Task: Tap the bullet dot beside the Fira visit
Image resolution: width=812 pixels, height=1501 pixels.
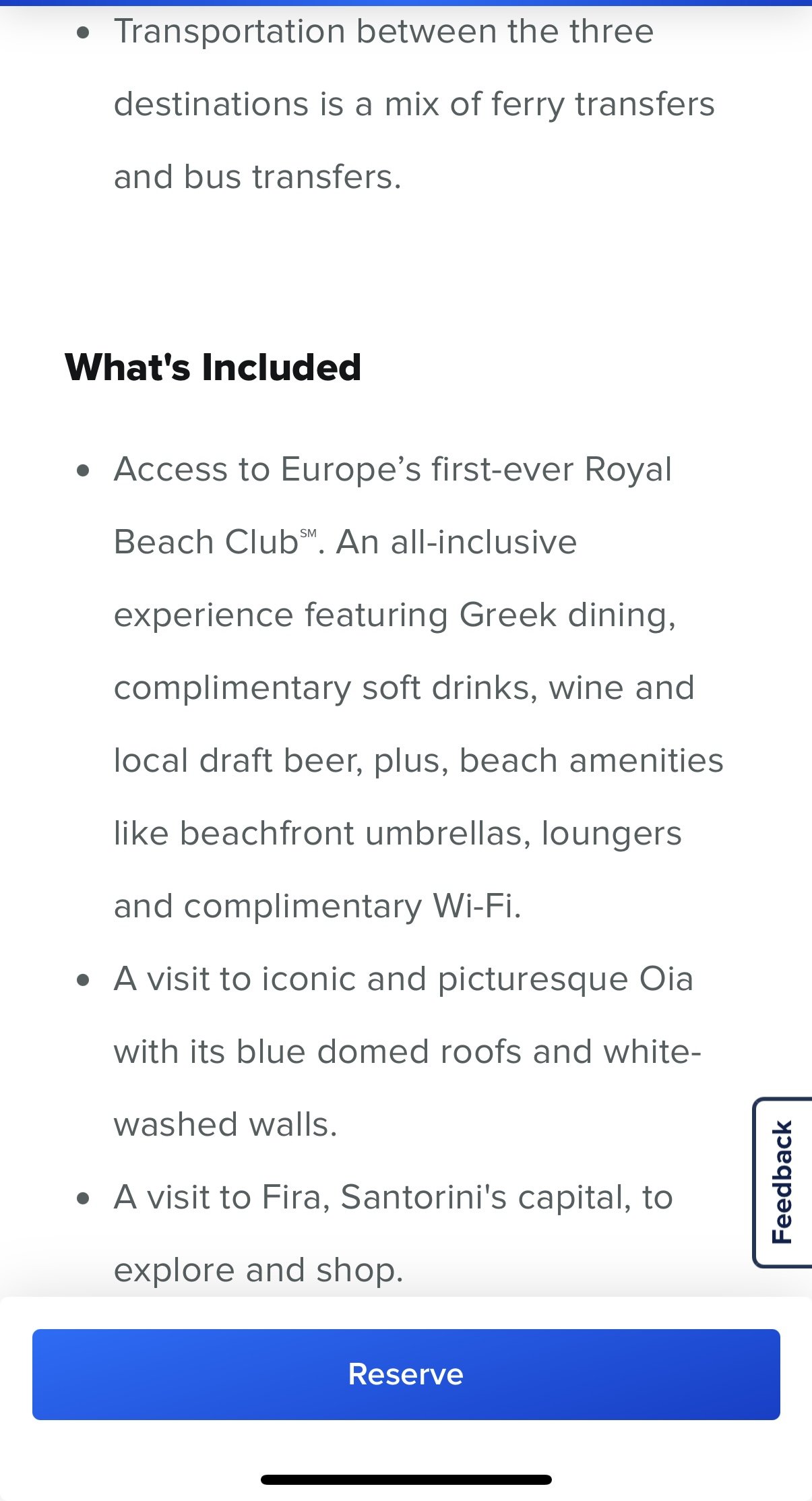Action: coord(83,1198)
